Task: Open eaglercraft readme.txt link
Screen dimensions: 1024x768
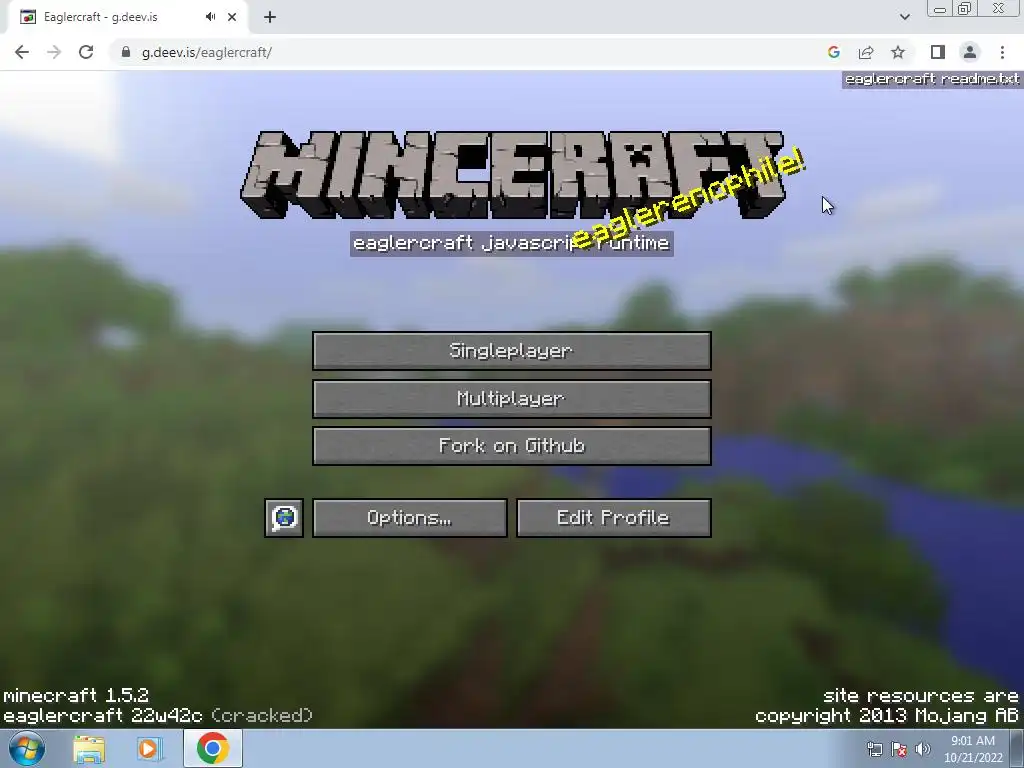Action: 932,79
